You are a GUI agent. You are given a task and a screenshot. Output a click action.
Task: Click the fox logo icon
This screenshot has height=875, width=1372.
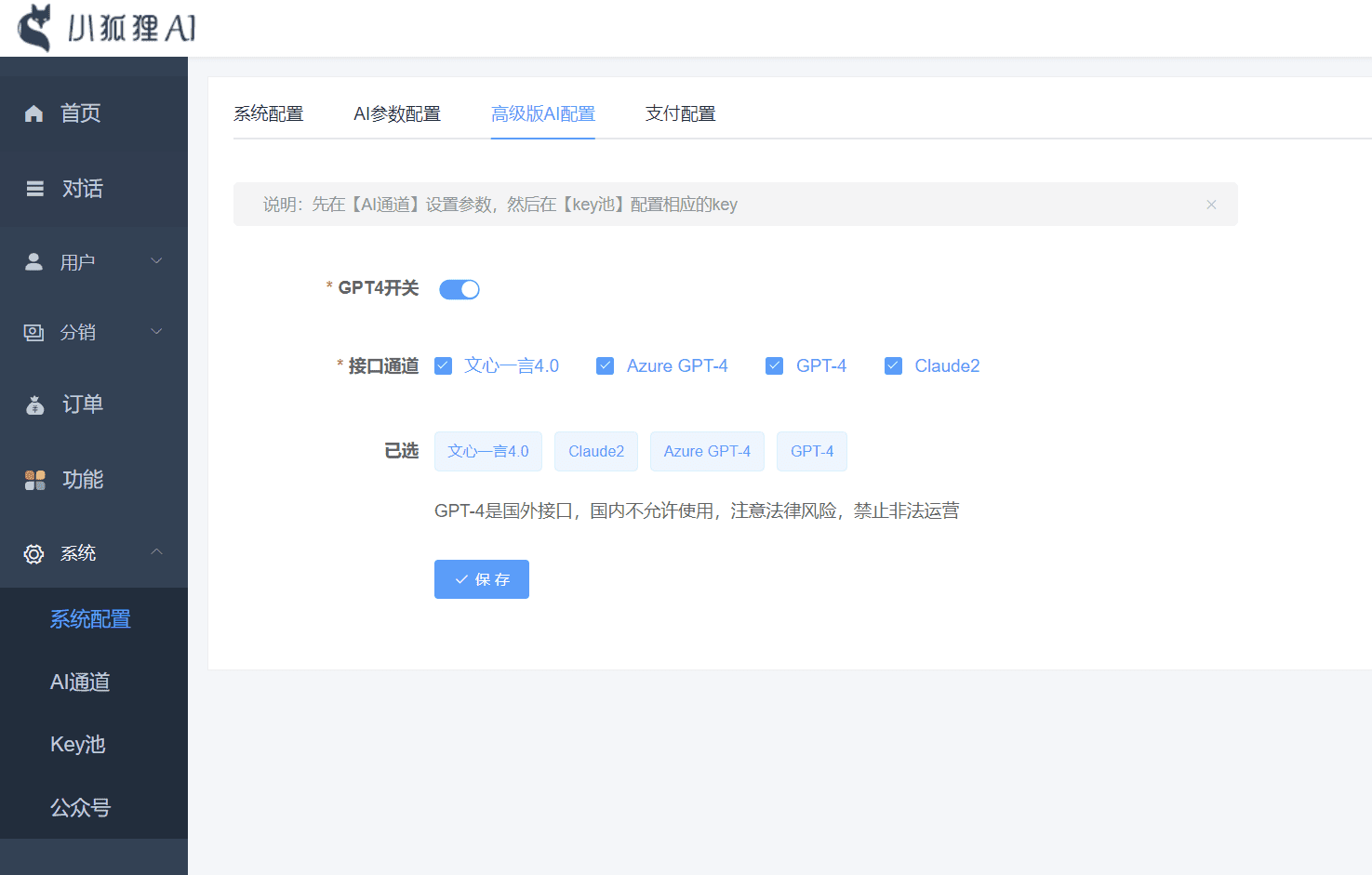coord(35,28)
